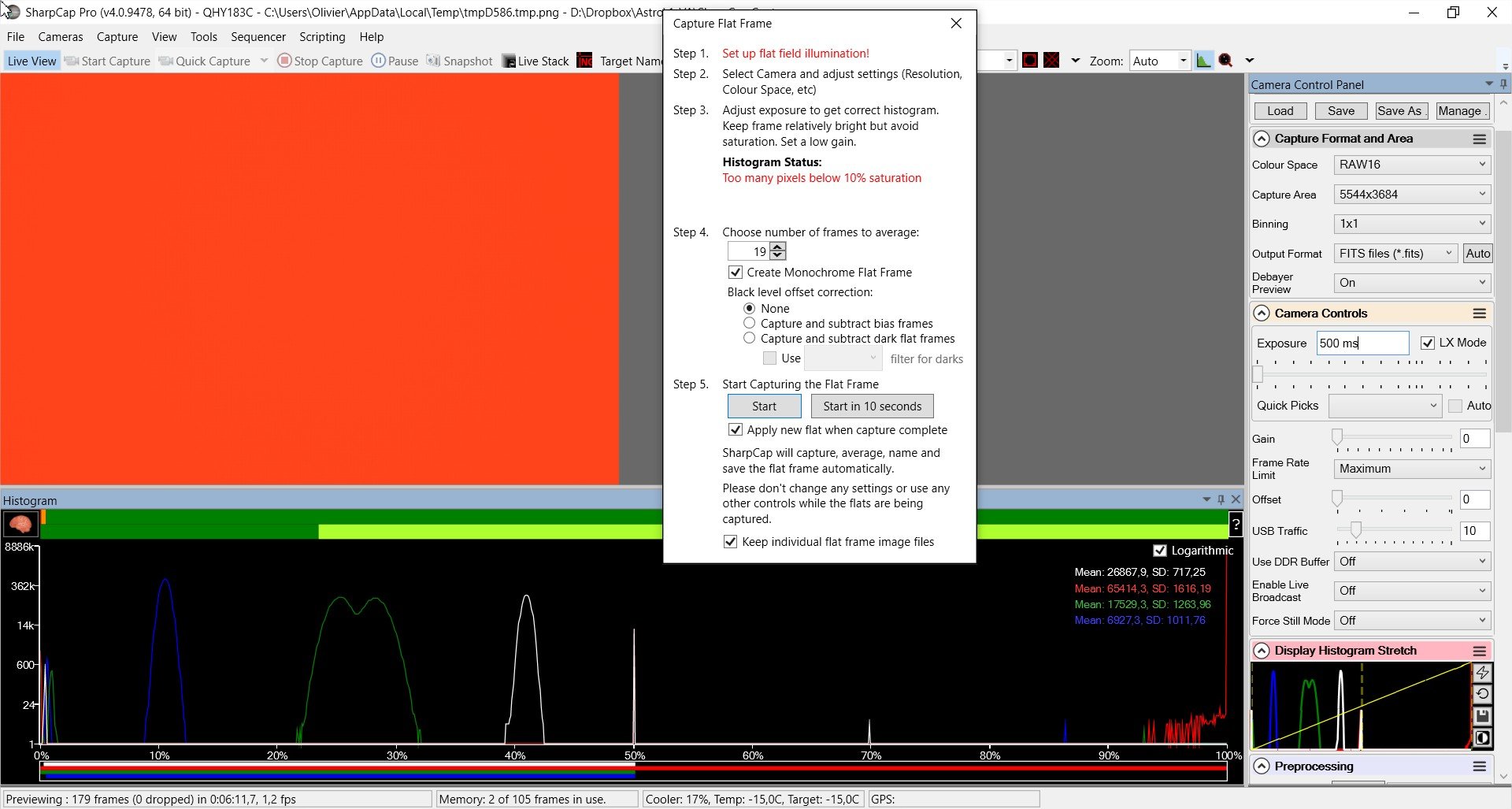Viewport: 1512px width, 809px height.
Task: Click the focus magnifier tool icon
Action: point(1226,61)
